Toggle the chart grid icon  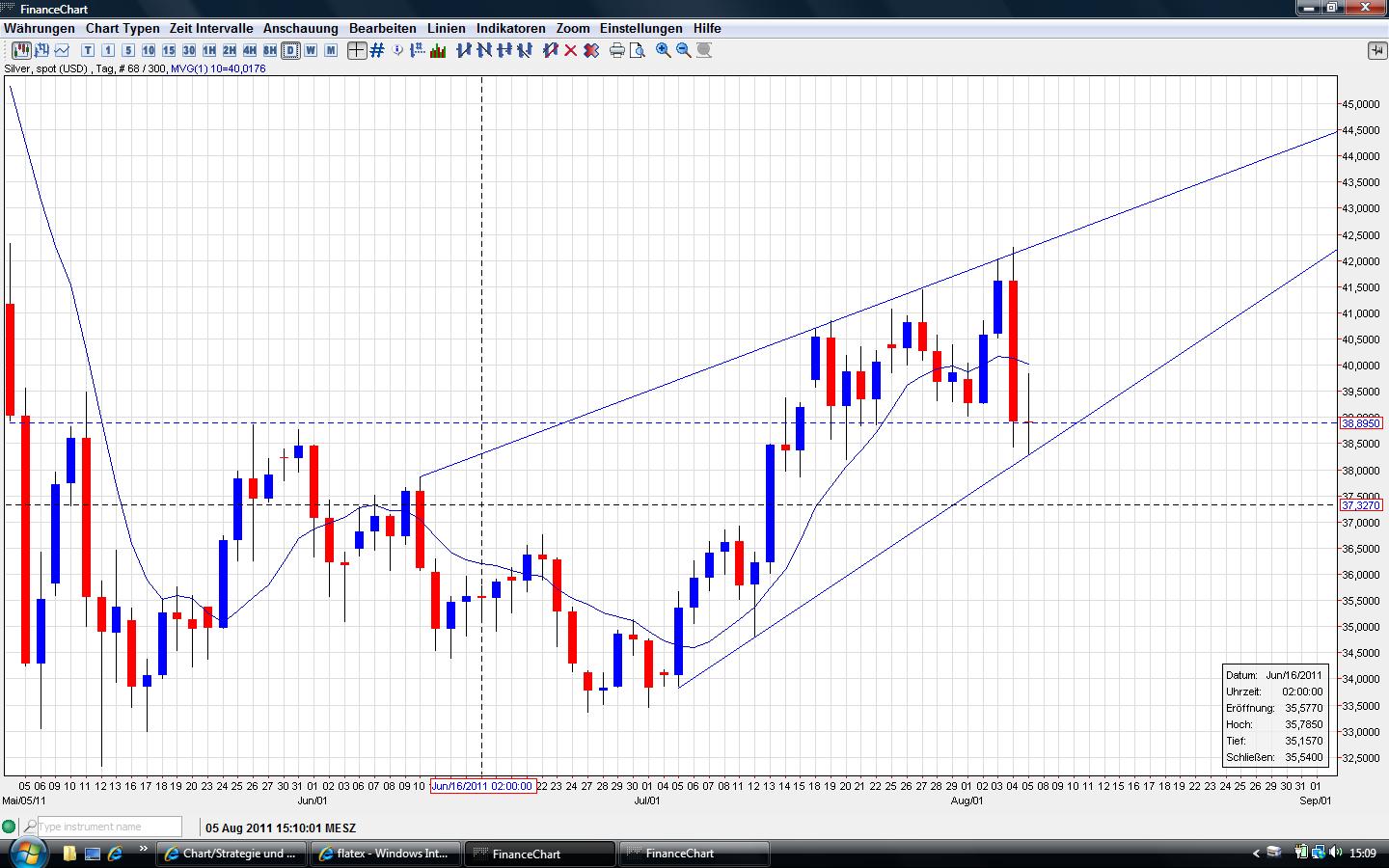click(x=377, y=50)
